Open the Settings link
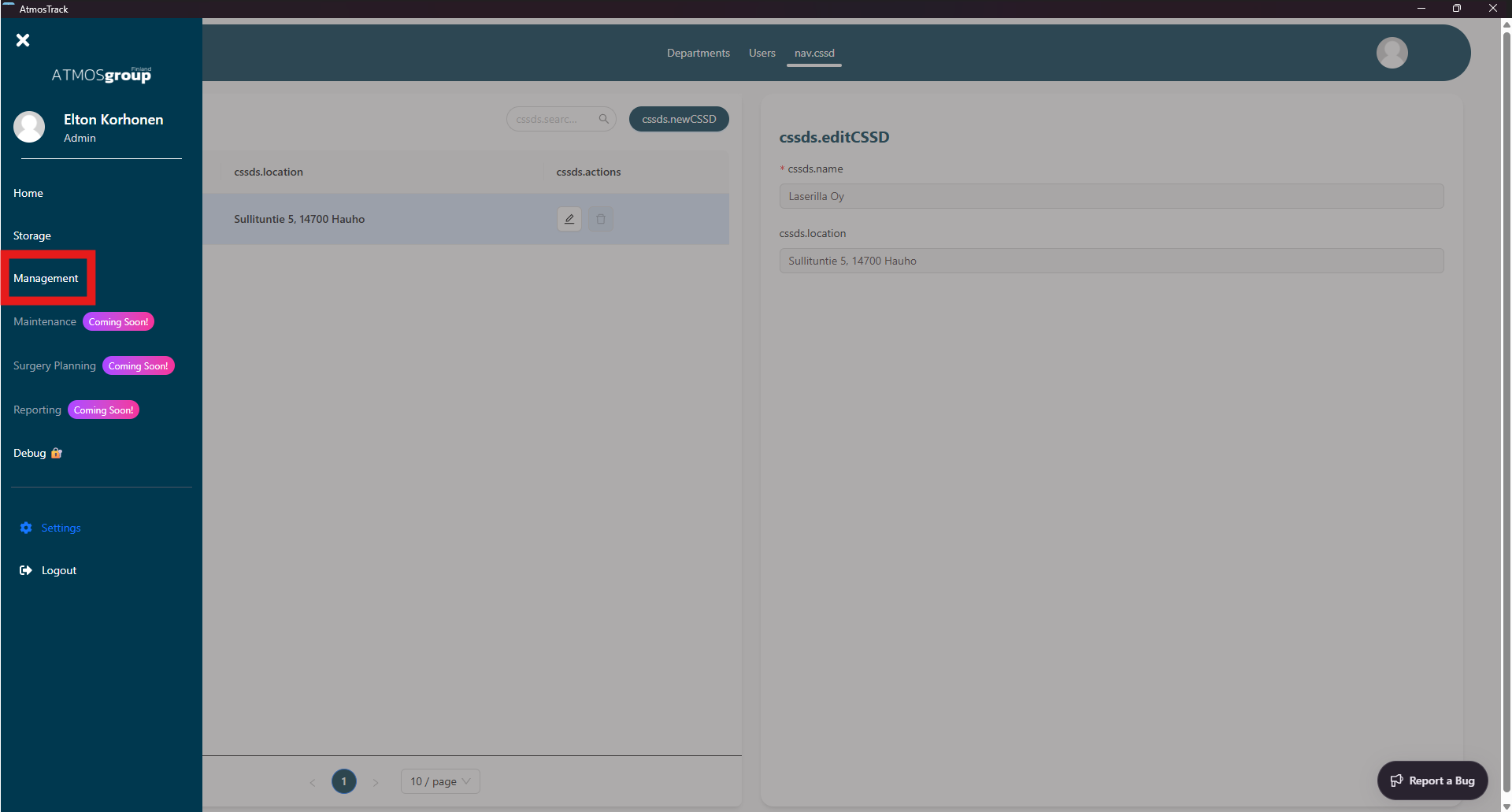The image size is (1512, 812). [x=61, y=528]
